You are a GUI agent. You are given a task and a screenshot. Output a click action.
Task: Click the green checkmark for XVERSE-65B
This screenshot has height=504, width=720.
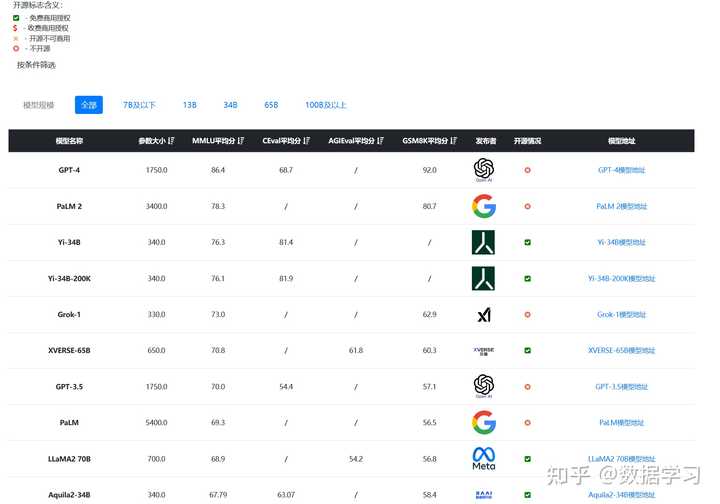point(527,351)
